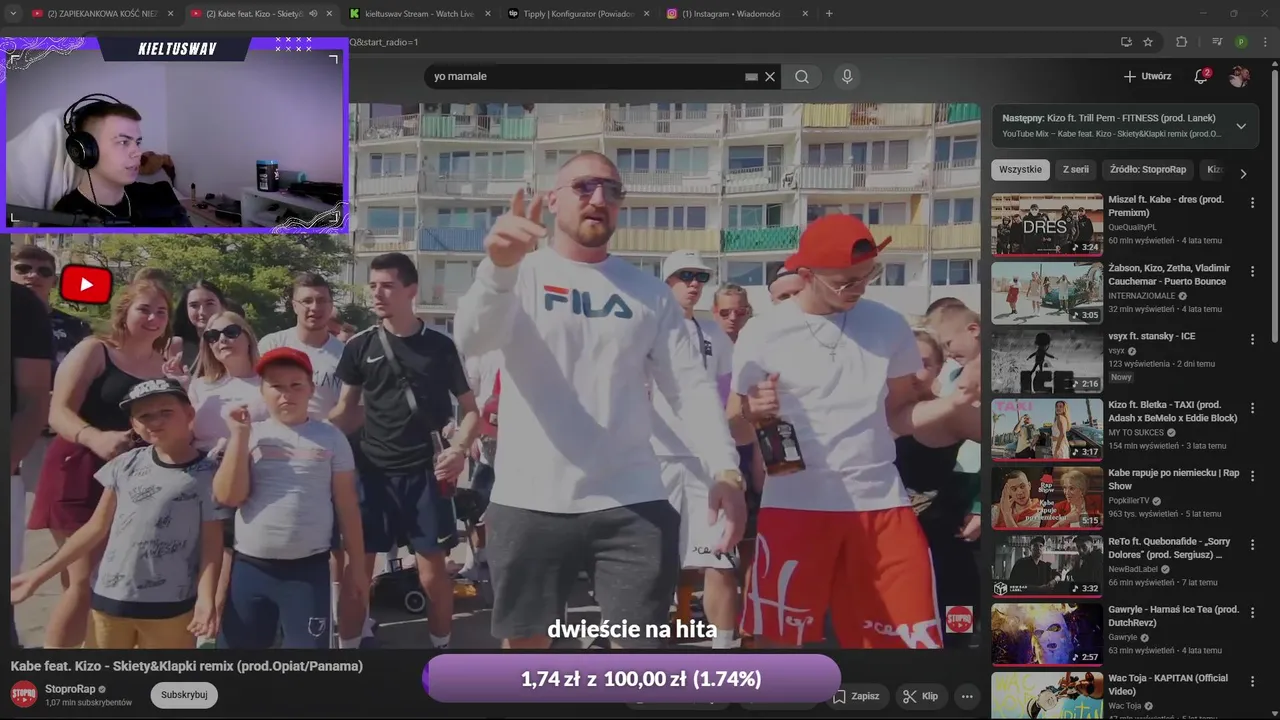
Task: Open the StoproRap channel avatar
Action: [24, 694]
